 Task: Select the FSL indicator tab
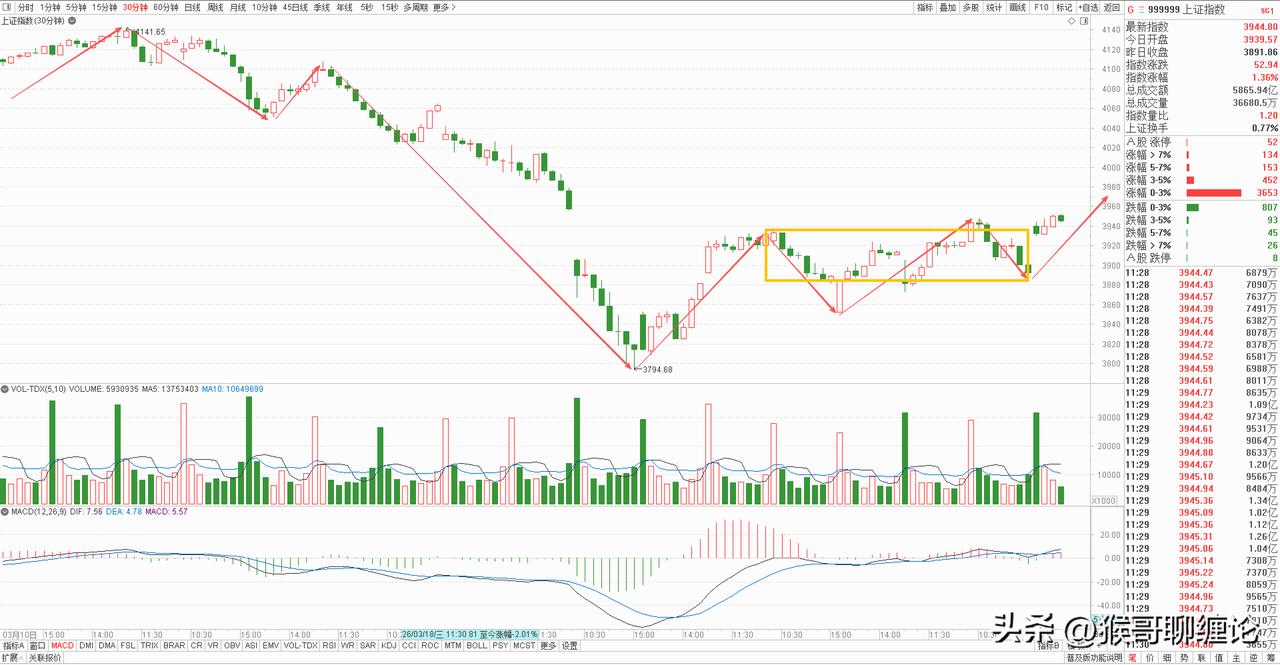coord(128,645)
